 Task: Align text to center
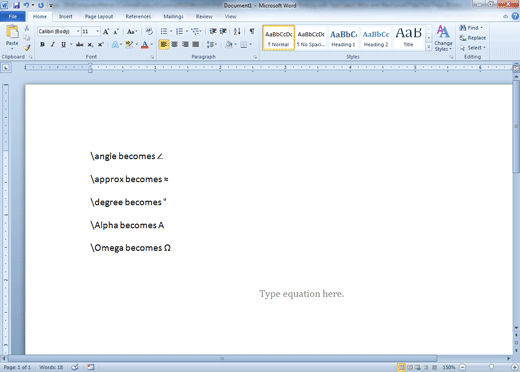(174, 44)
